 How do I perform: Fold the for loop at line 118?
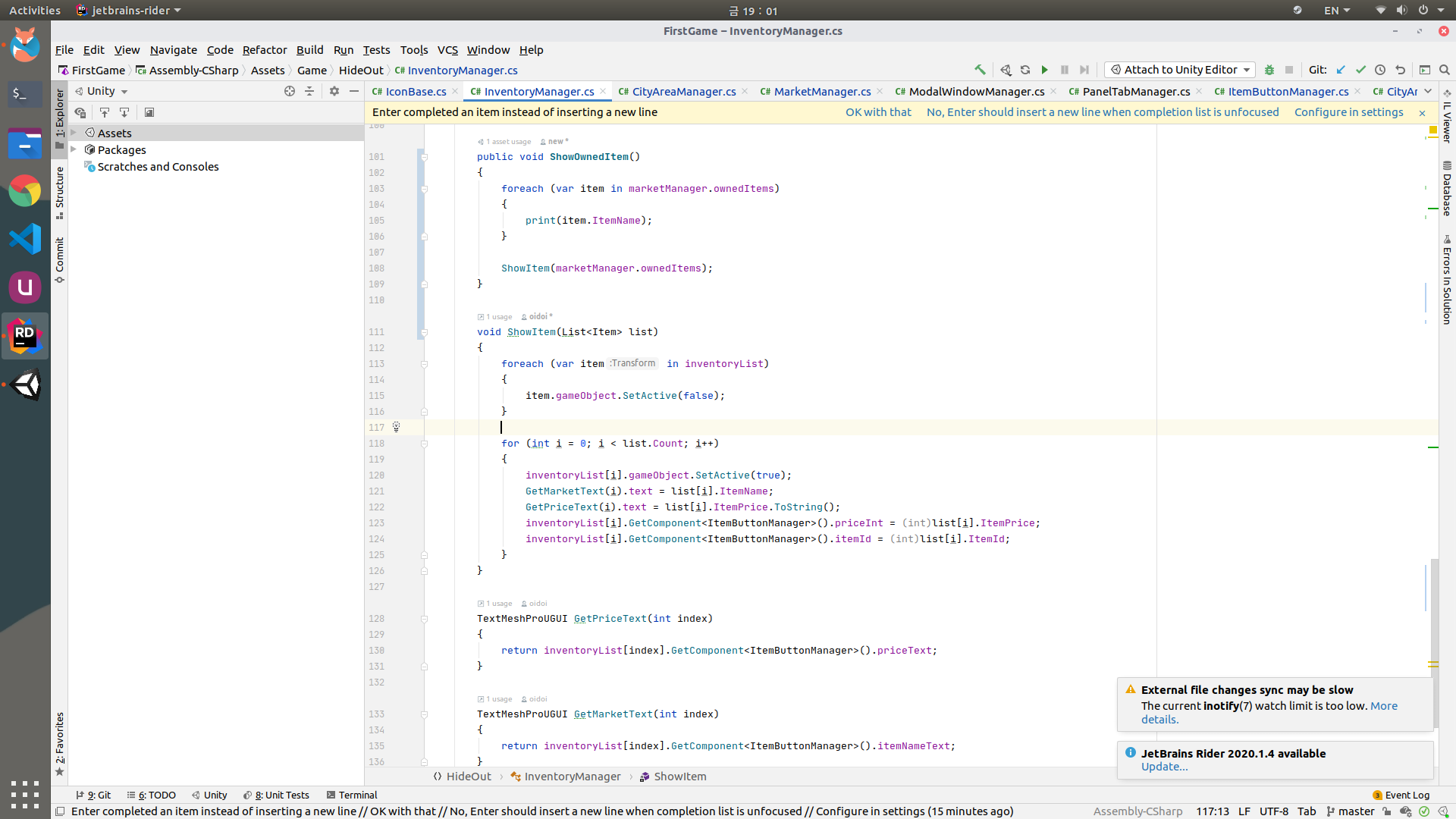pyautogui.click(x=424, y=444)
